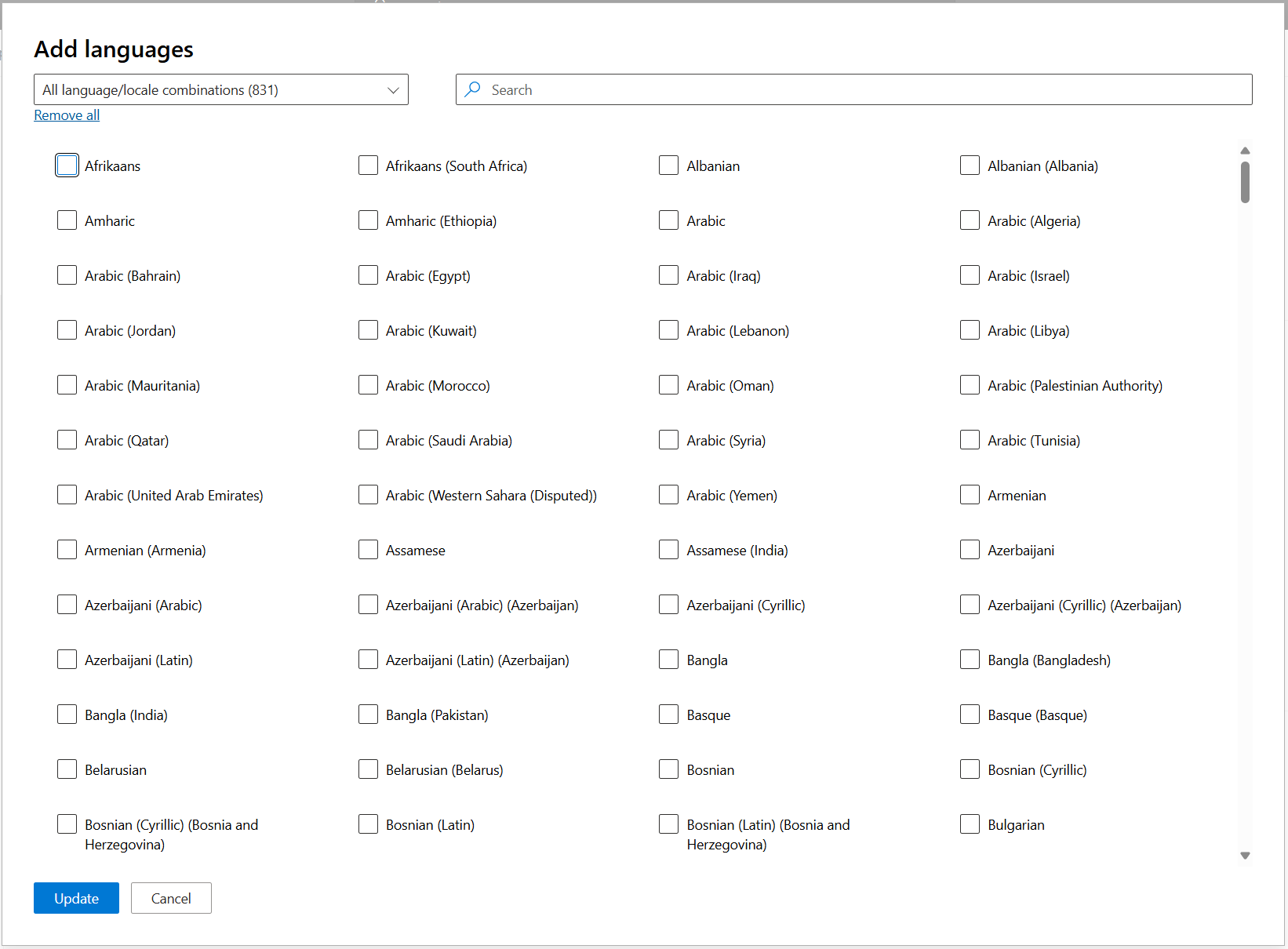This screenshot has width=1288, height=949.
Task: Select Armenian language checkbox
Action: tap(970, 495)
